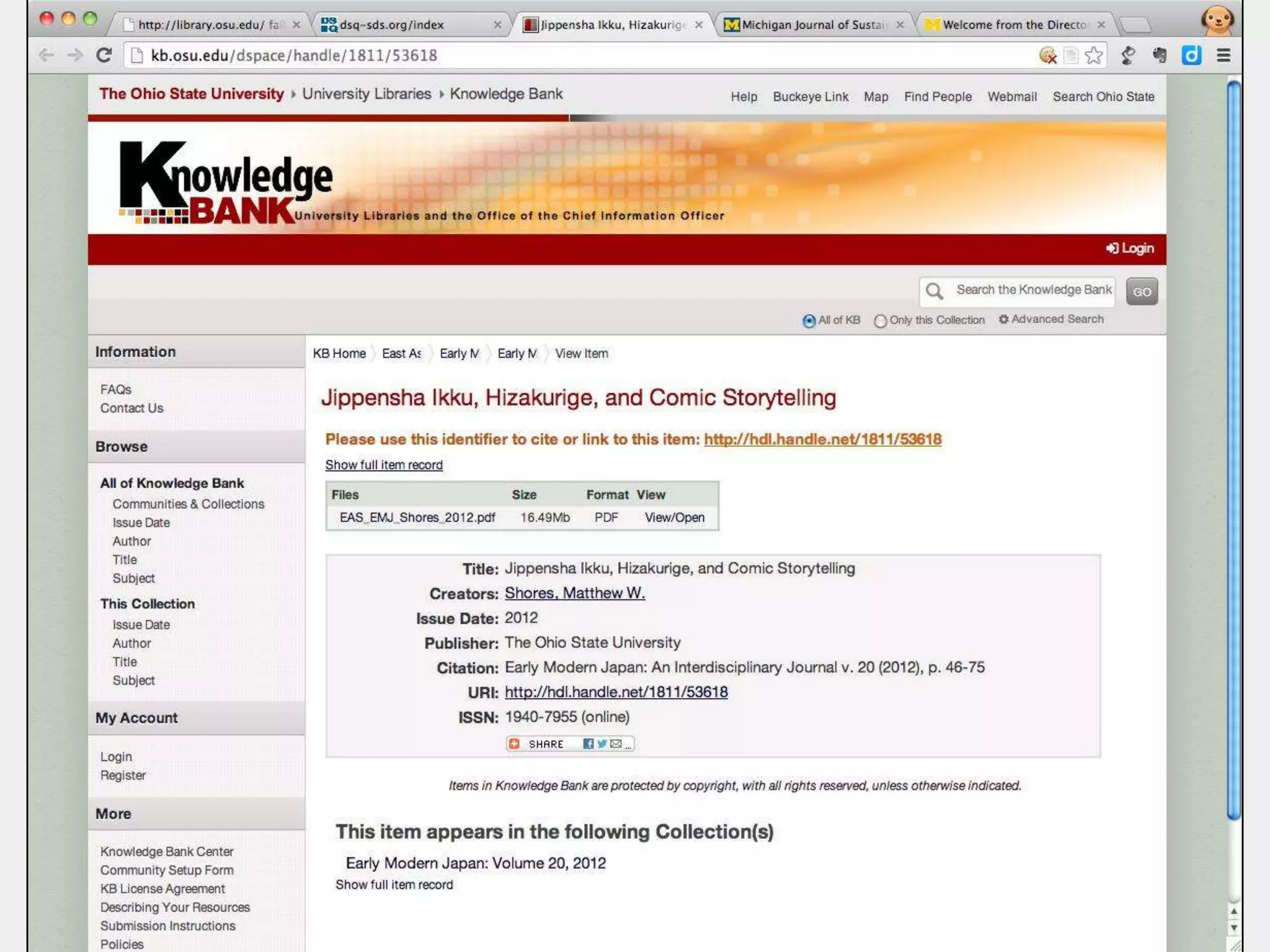This screenshot has width=1270, height=952.
Task: Click the Advanced Search gear icon
Action: click(1003, 319)
